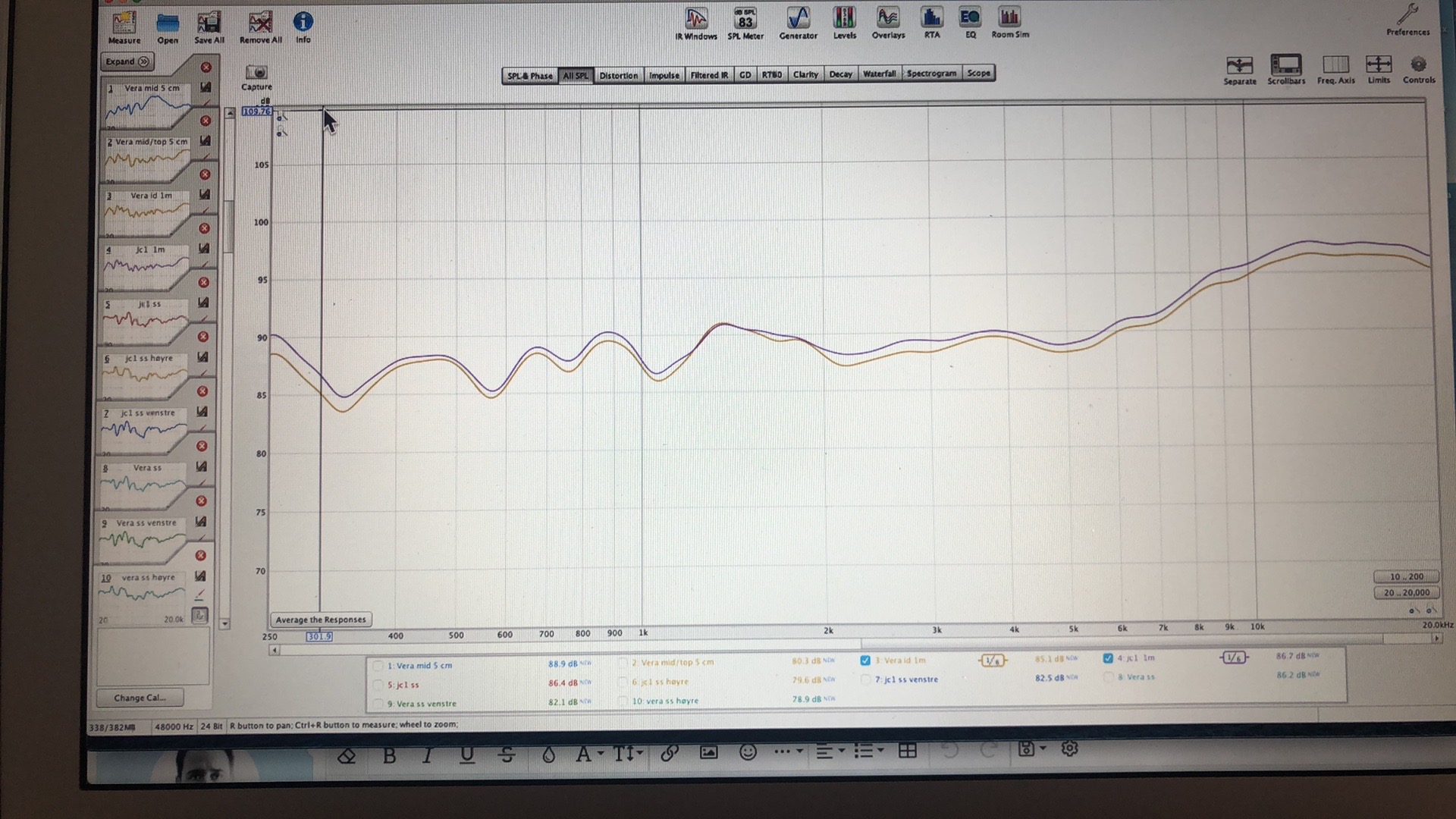This screenshot has width=1456, height=819.
Task: Click Average the Responses button
Action: tap(321, 620)
